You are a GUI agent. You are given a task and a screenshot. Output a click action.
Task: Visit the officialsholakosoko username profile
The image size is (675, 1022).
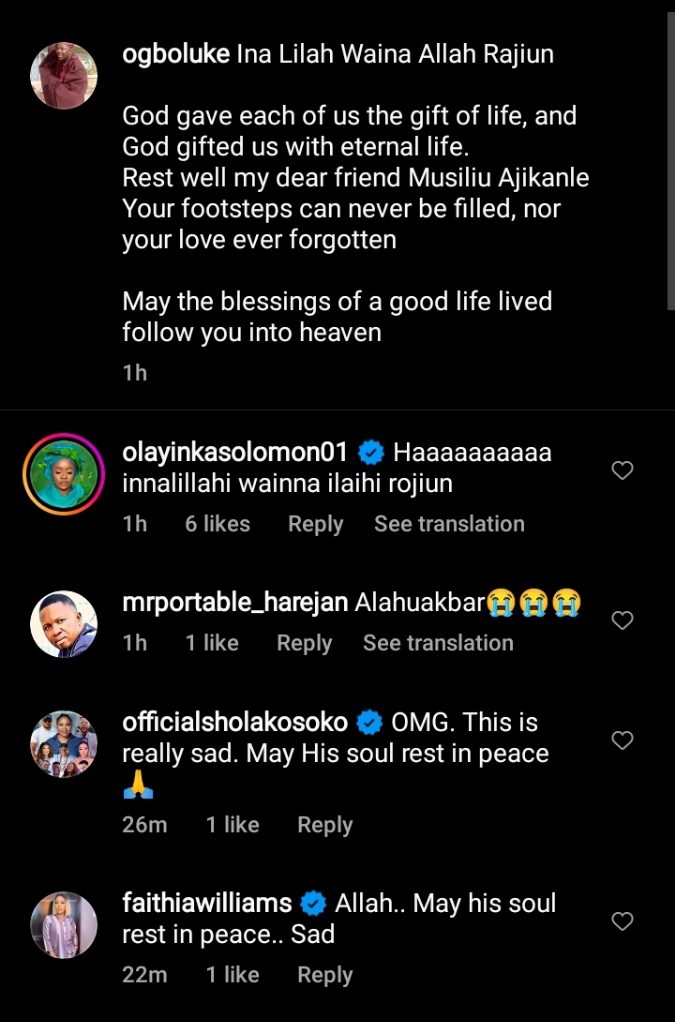click(235, 722)
